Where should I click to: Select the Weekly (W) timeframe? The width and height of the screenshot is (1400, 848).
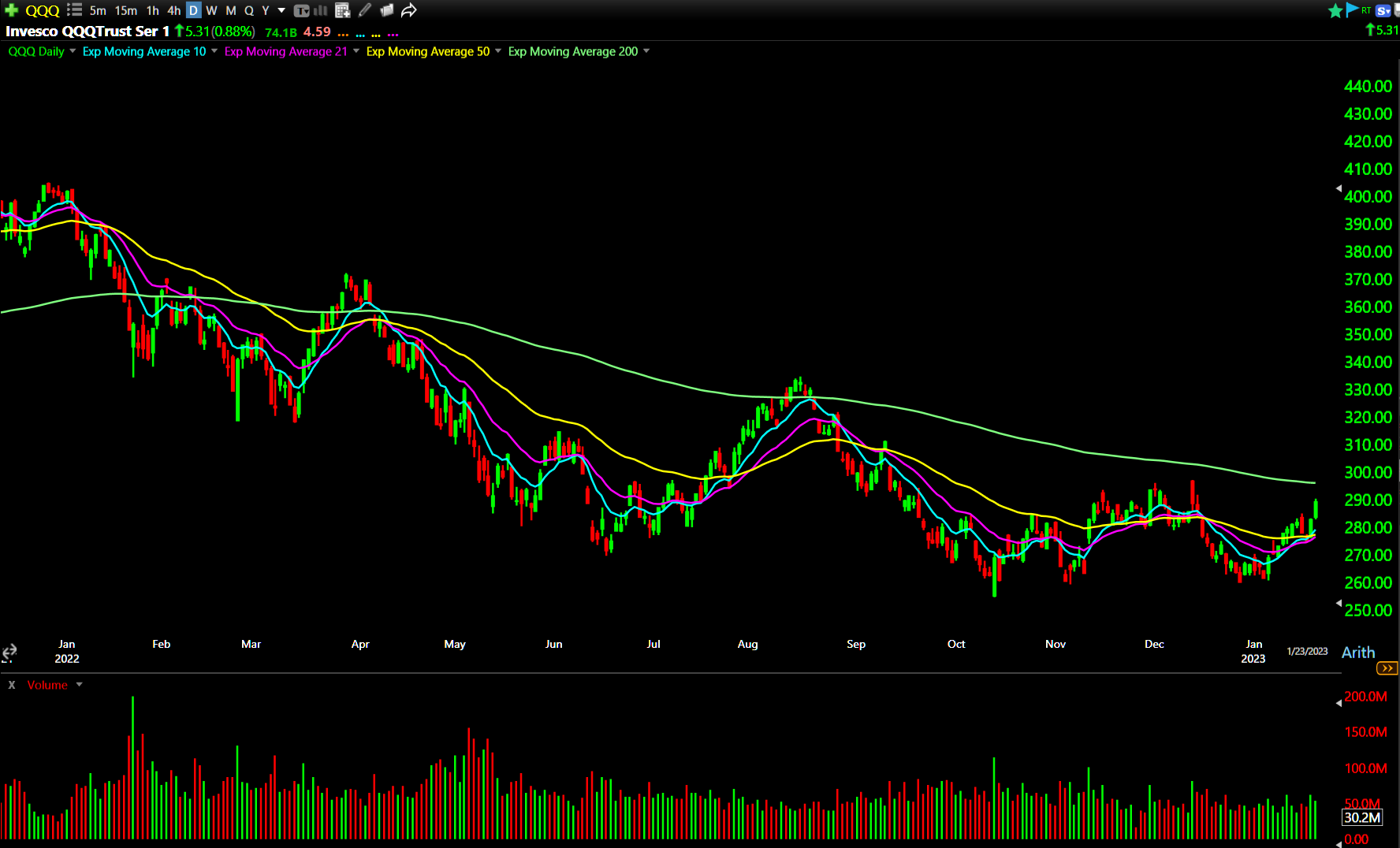point(211,10)
